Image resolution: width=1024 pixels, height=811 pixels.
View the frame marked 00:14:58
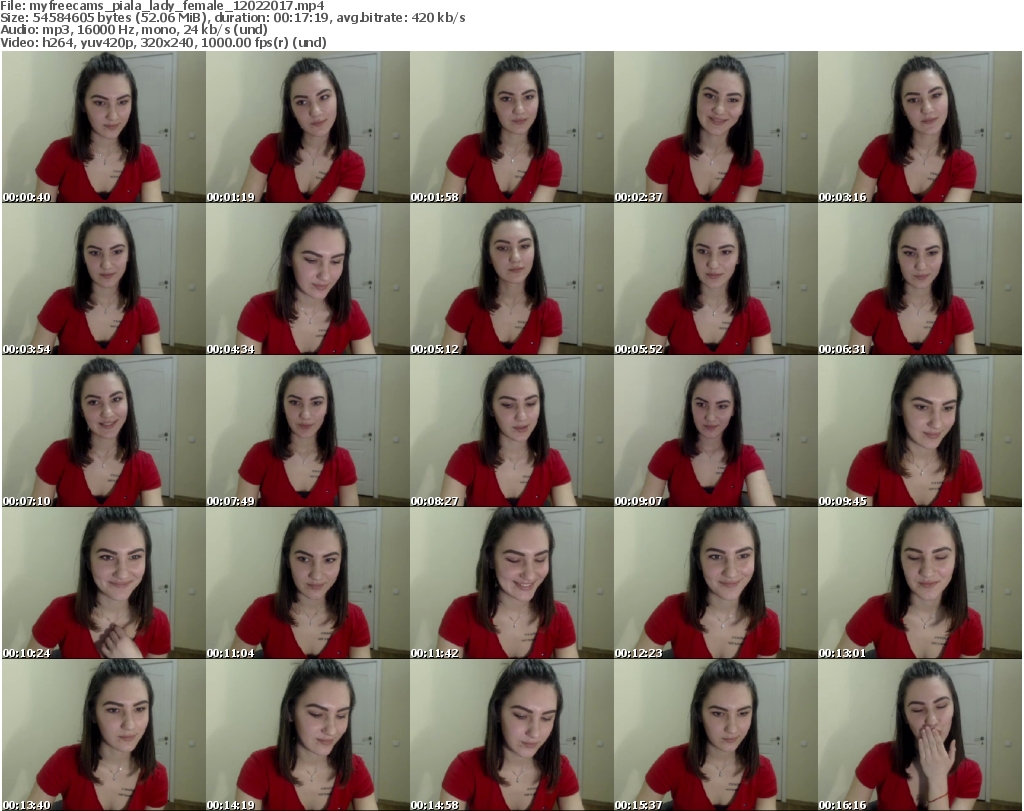click(511, 735)
